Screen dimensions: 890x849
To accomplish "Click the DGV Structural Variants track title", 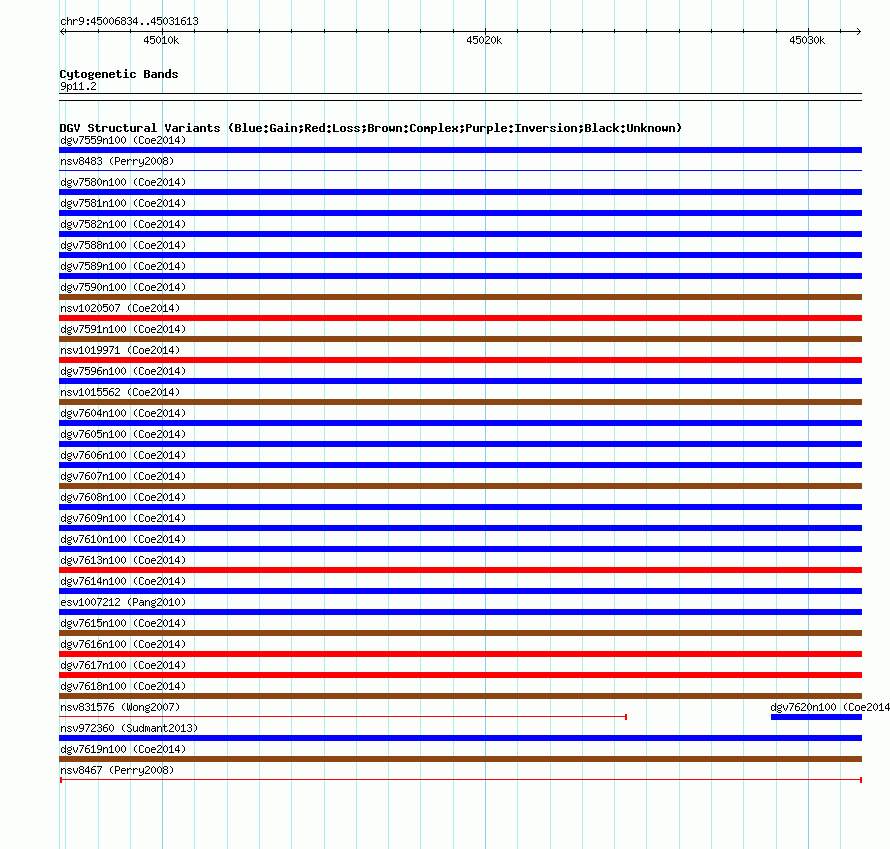I will 371,128.
